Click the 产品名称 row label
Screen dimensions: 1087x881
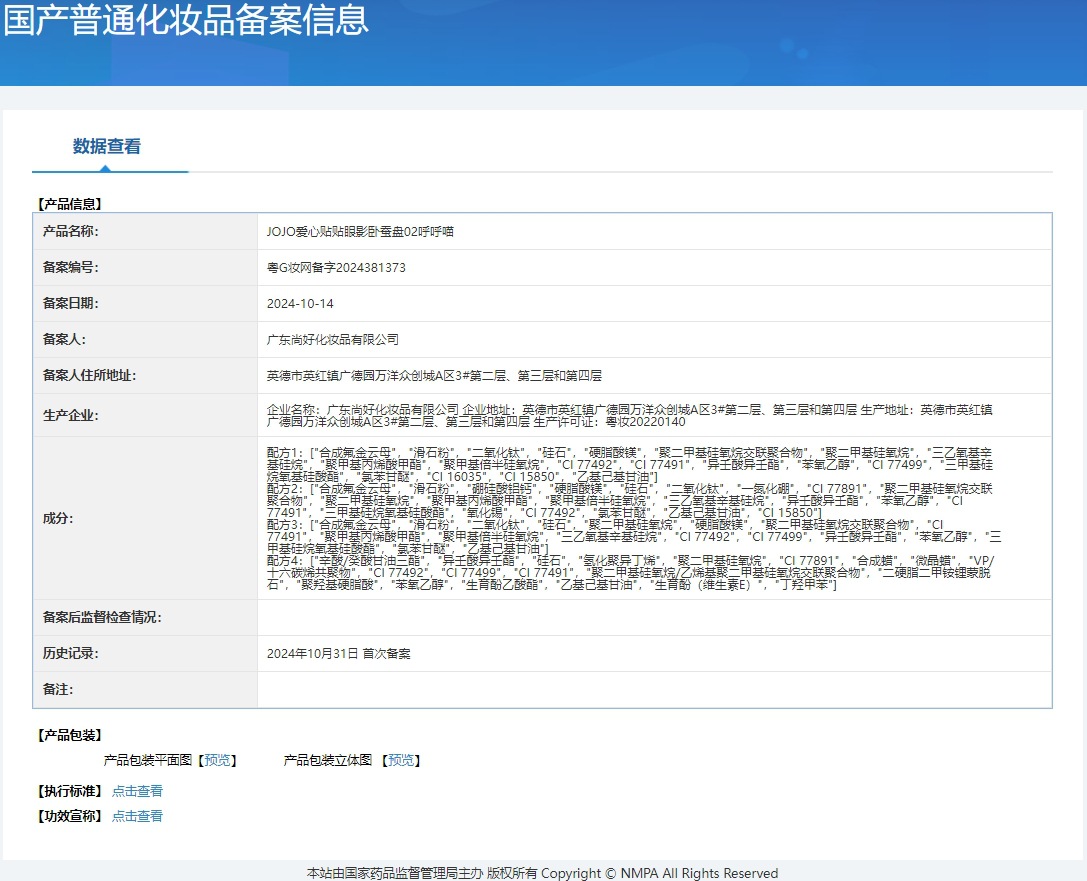(71, 232)
